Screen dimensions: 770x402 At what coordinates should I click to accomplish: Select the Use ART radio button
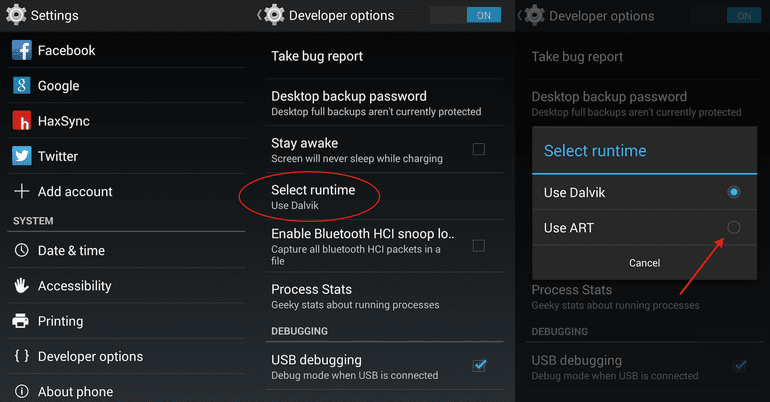coord(734,228)
